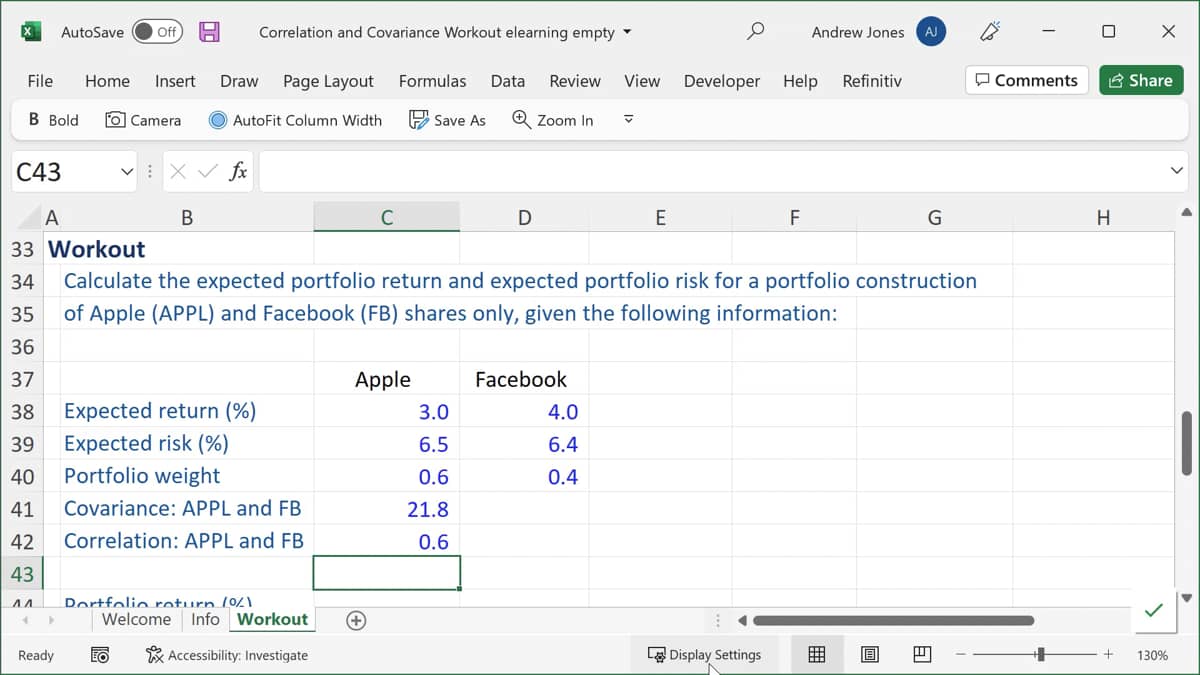This screenshot has height=675, width=1200.
Task: Select the Apple expected return cell 3.0
Action: (386, 411)
